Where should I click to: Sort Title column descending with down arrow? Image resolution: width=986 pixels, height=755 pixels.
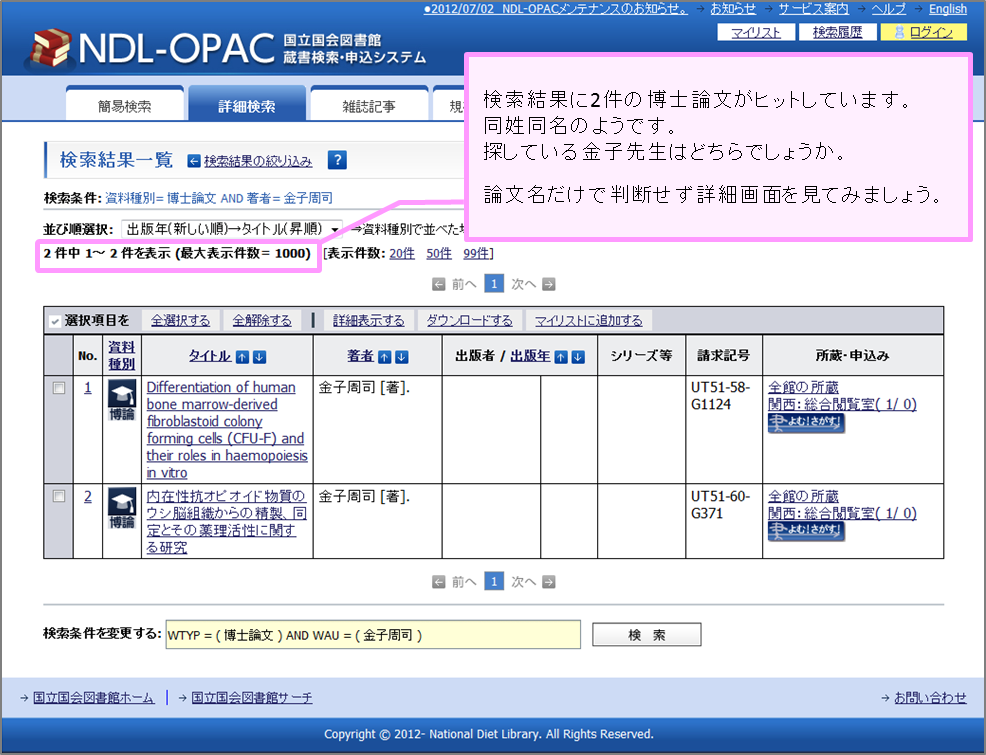pyautogui.click(x=259, y=357)
